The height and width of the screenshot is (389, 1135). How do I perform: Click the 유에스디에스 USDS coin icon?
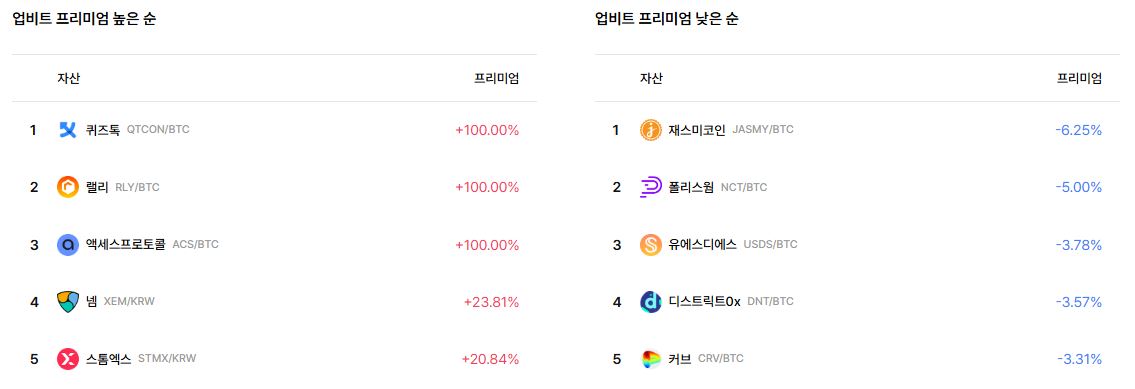click(x=651, y=245)
